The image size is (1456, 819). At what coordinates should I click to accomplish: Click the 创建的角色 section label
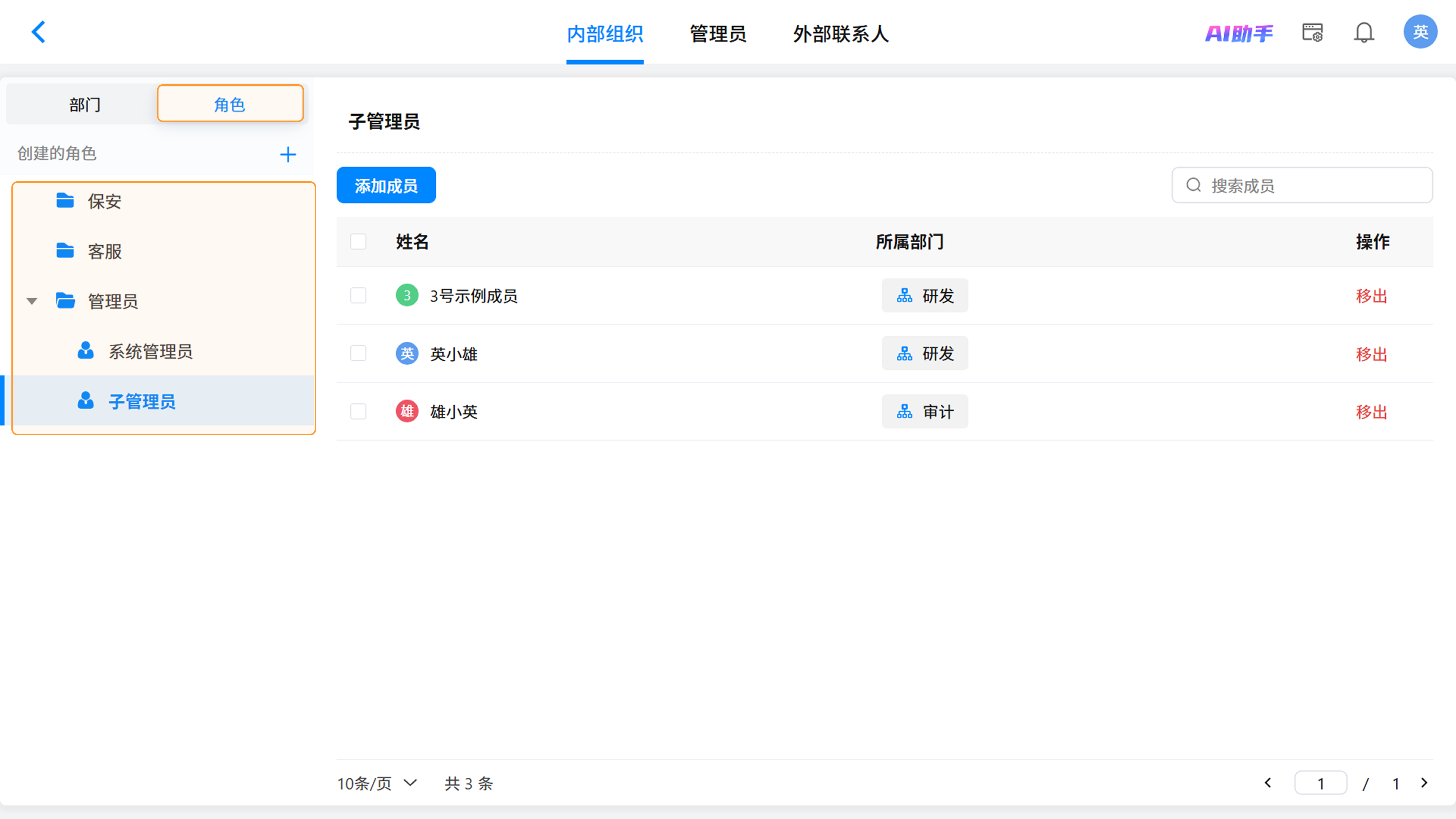(x=57, y=153)
